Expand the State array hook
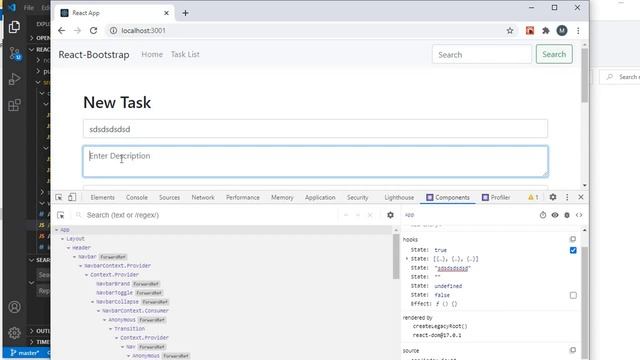This screenshot has height=360, width=640. tap(407, 259)
